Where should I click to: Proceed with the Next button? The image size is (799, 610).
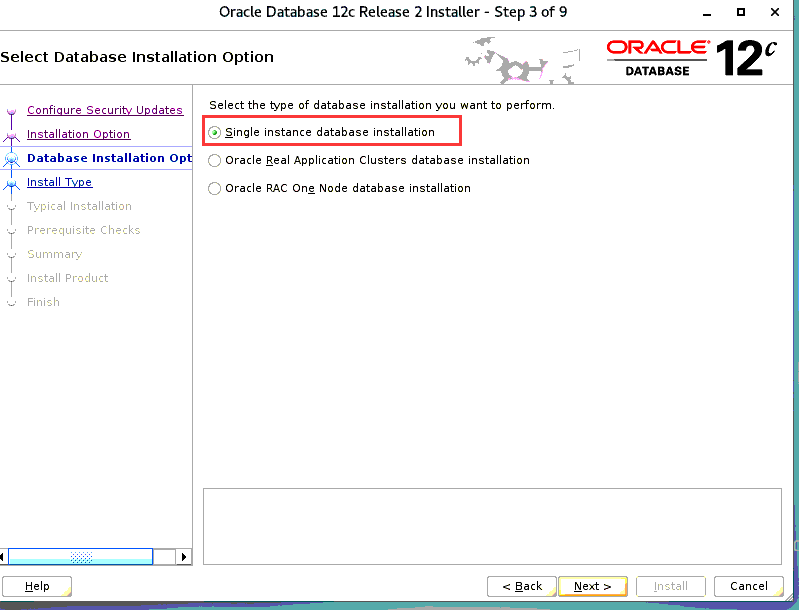[592, 586]
